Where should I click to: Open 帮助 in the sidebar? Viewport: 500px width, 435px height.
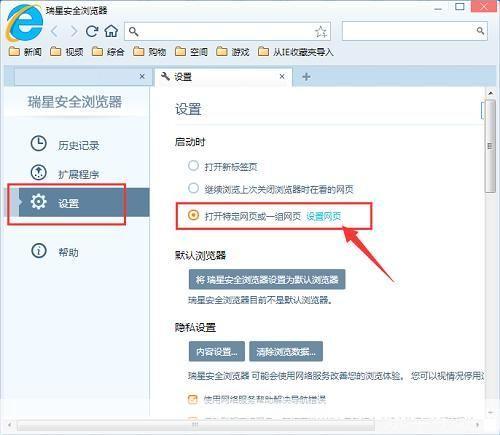click(55, 251)
